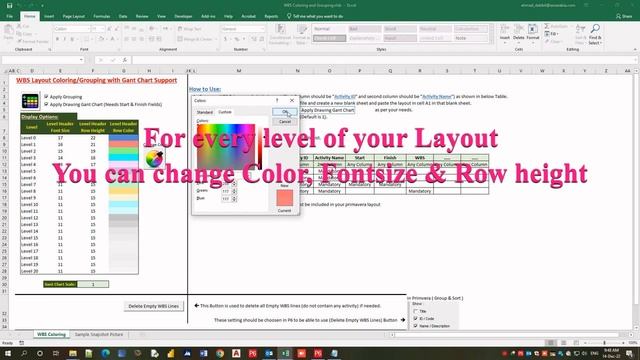The width and height of the screenshot is (640, 360).
Task: Click the Activity ID hyperlink text
Action: [344, 96]
